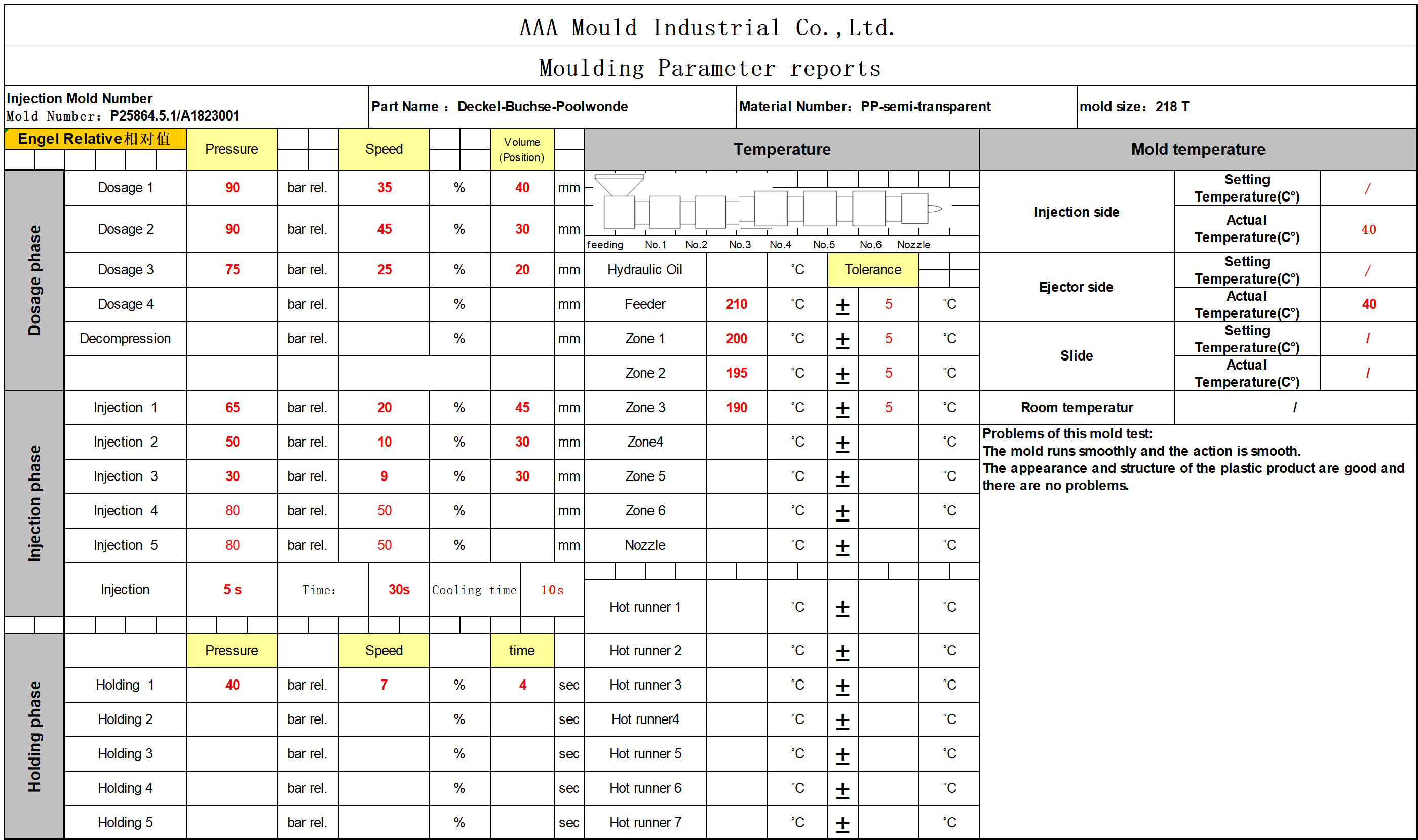1418x840 pixels.
Task: Click the 'Ejector side' mold cell
Action: pos(1077,287)
